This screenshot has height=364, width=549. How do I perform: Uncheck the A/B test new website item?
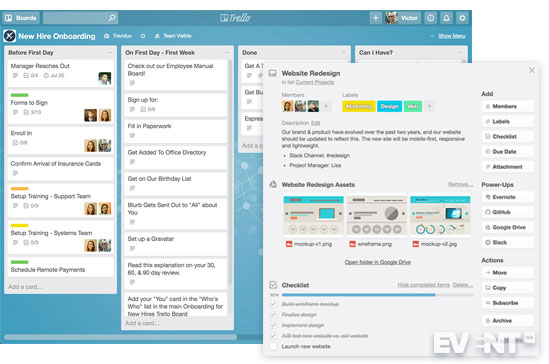(273, 336)
